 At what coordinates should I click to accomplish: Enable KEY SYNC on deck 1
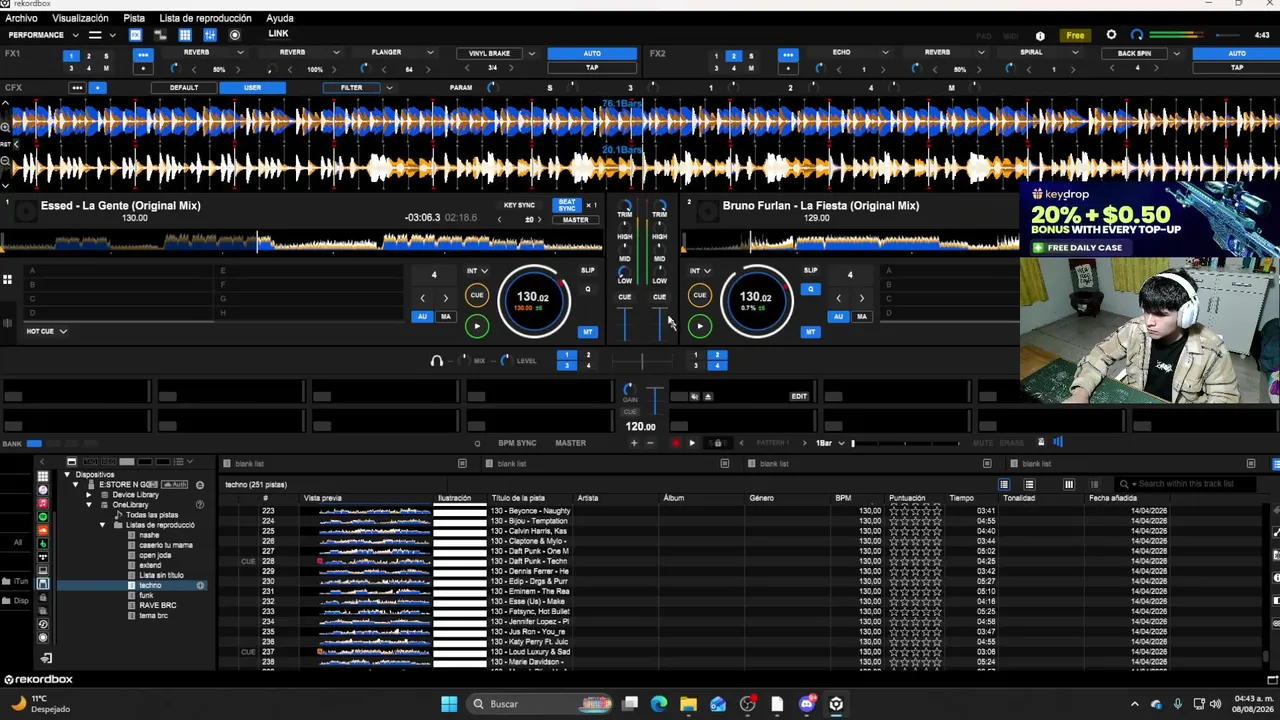pyautogui.click(x=519, y=205)
